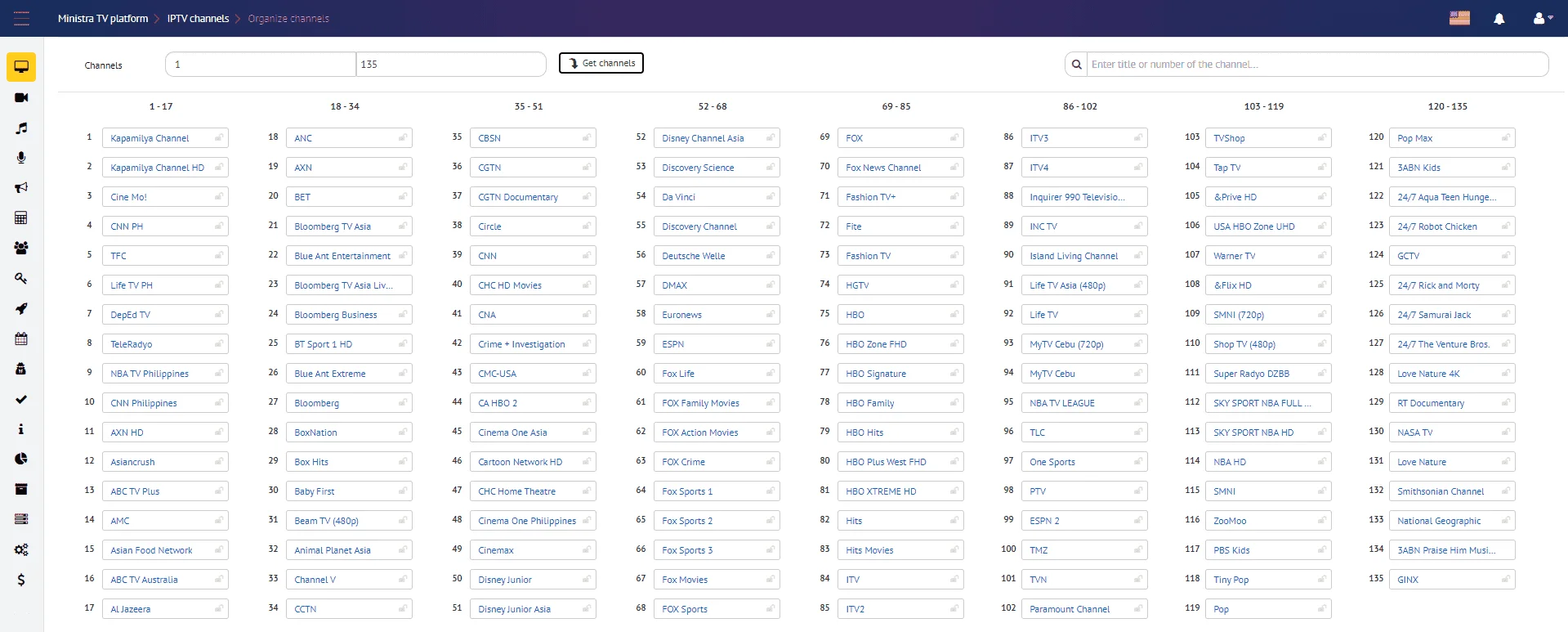
Task: Open the video camera sidebar icon
Action: [21, 97]
